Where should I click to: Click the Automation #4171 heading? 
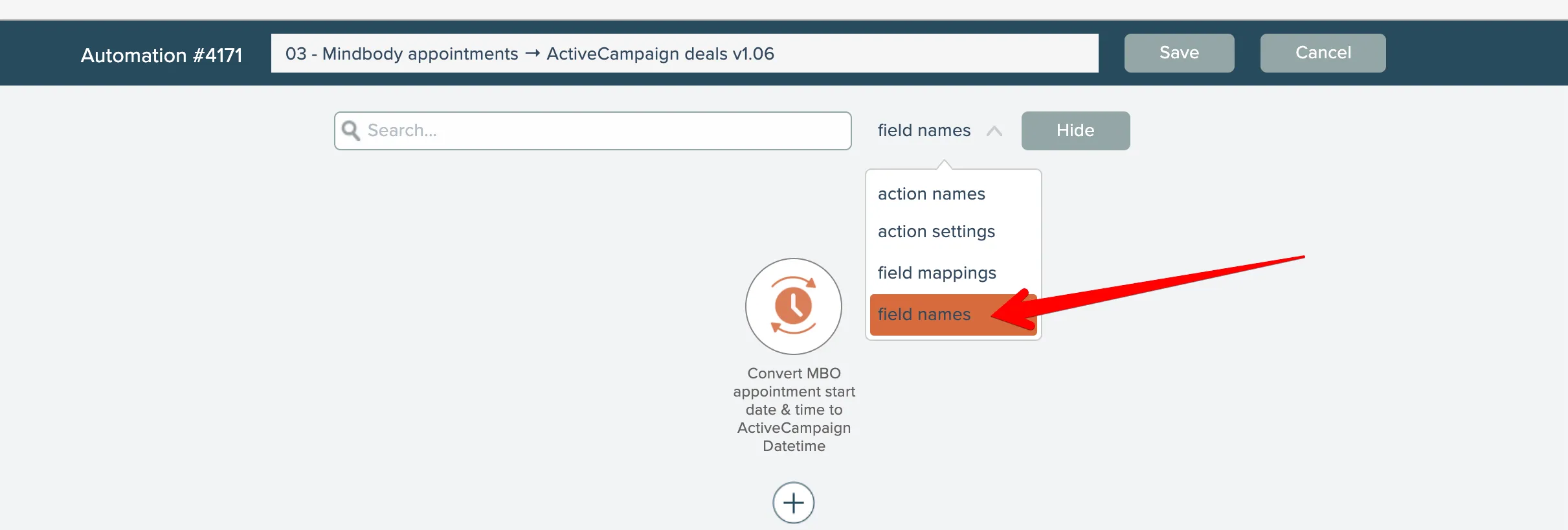tap(161, 55)
